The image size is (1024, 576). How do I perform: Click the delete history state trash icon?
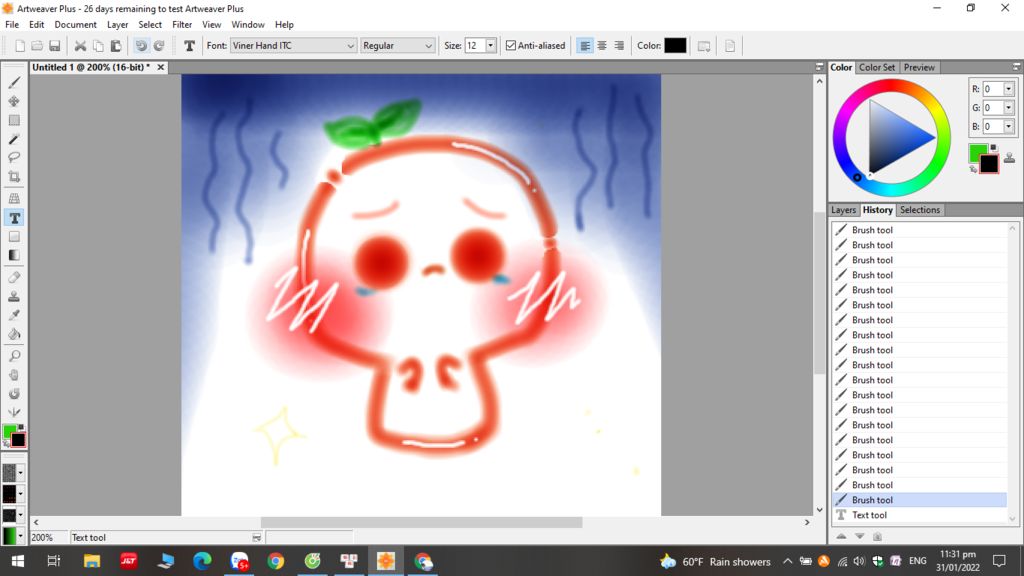[x=877, y=536]
